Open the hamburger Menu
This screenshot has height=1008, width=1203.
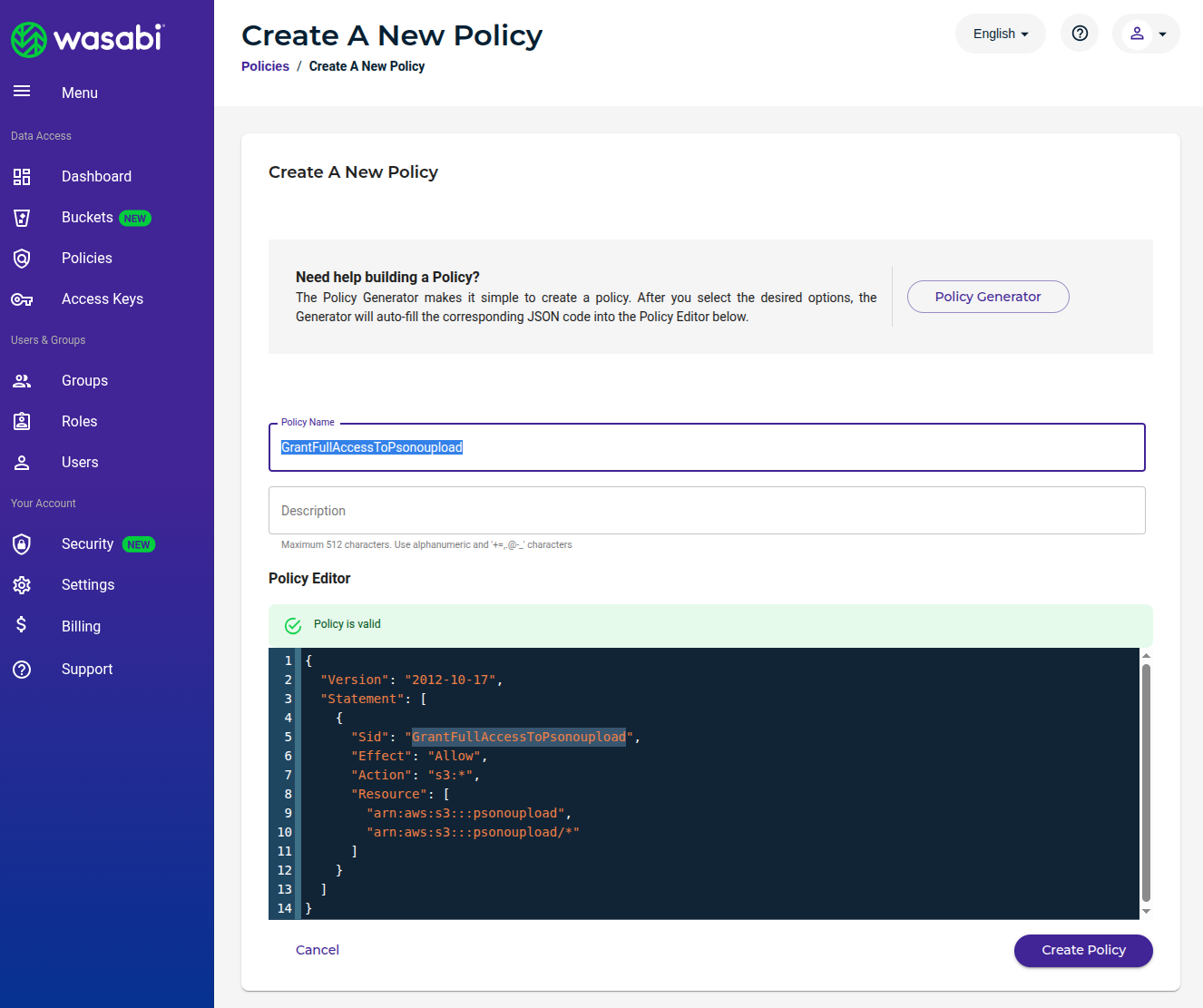[22, 91]
